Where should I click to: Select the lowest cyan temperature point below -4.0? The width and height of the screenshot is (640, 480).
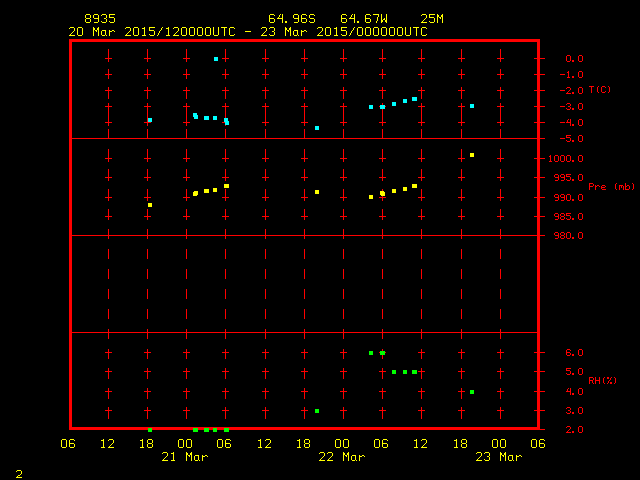click(x=317, y=128)
